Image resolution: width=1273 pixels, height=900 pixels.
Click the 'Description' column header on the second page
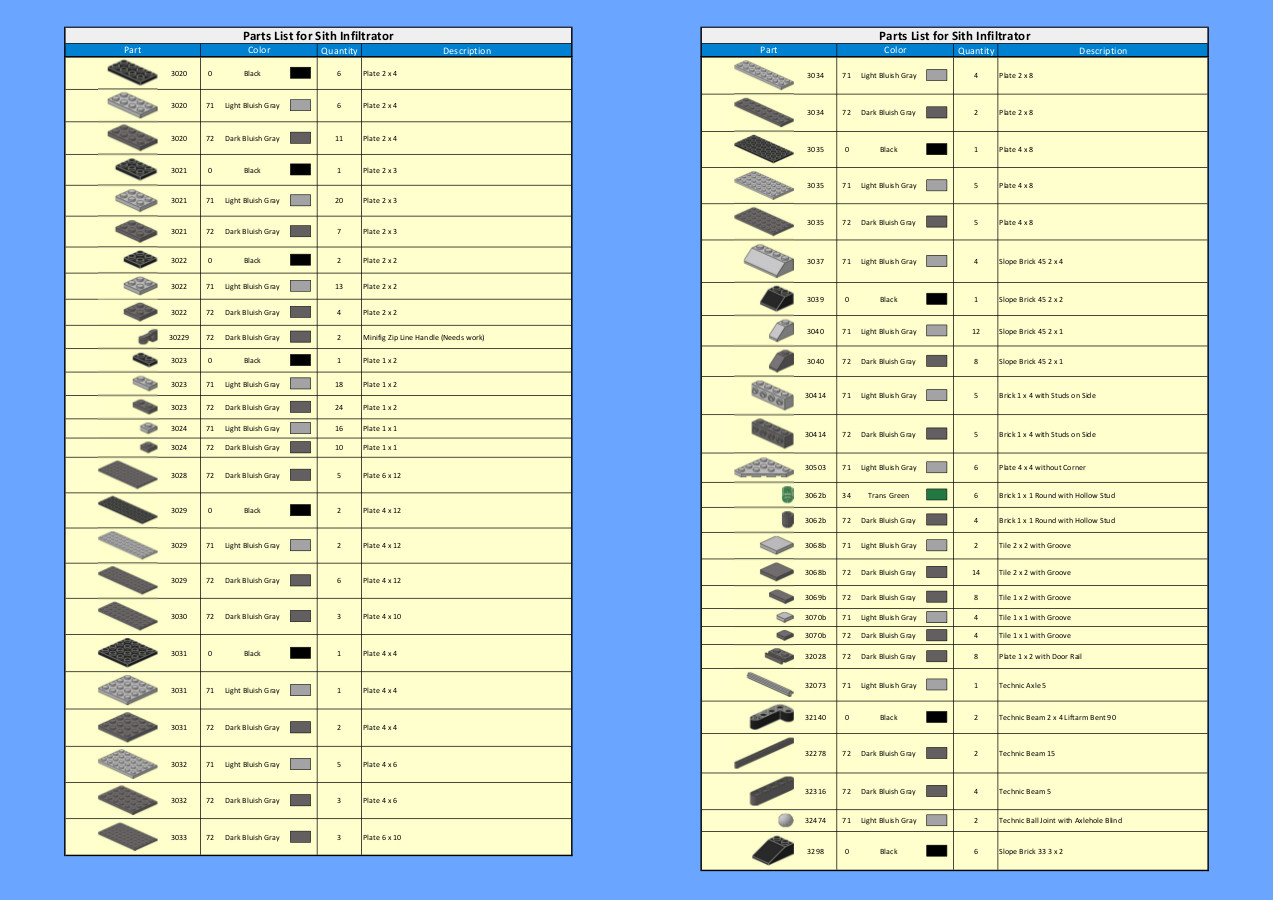pyautogui.click(x=1103, y=51)
